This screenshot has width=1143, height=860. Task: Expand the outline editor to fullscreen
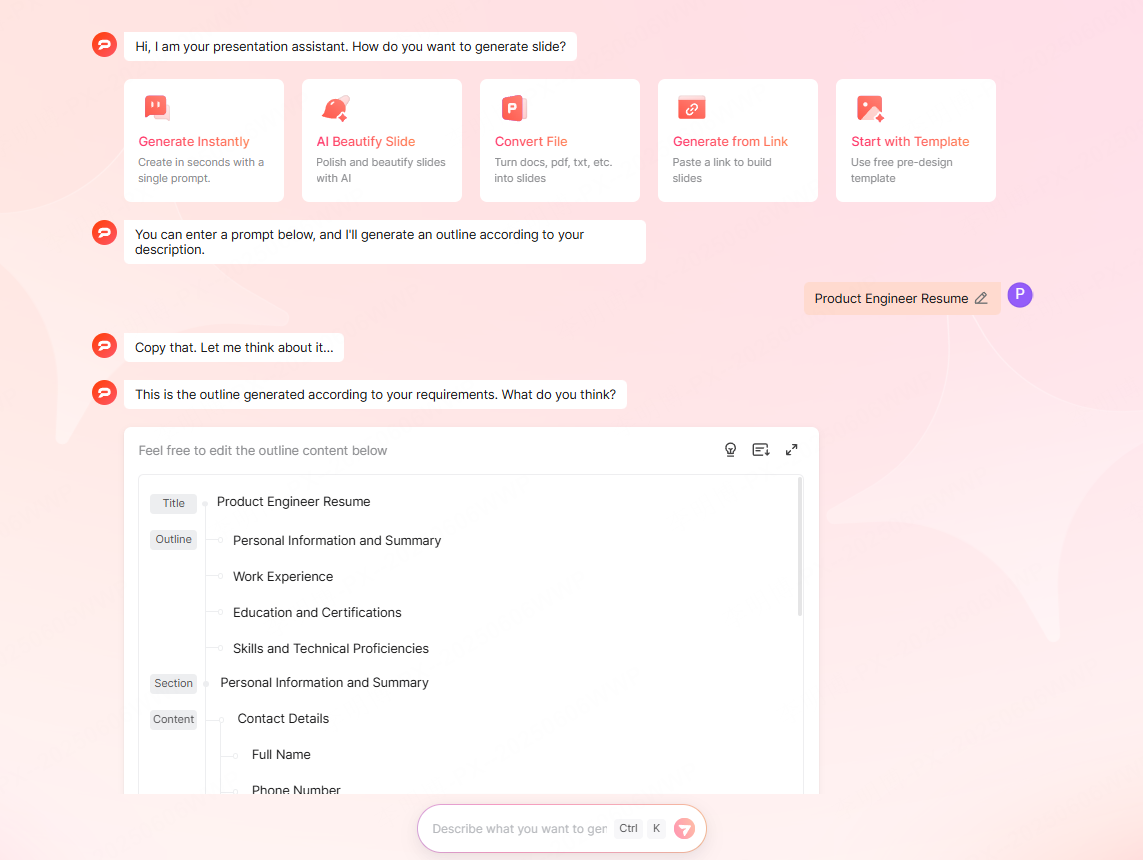(791, 449)
